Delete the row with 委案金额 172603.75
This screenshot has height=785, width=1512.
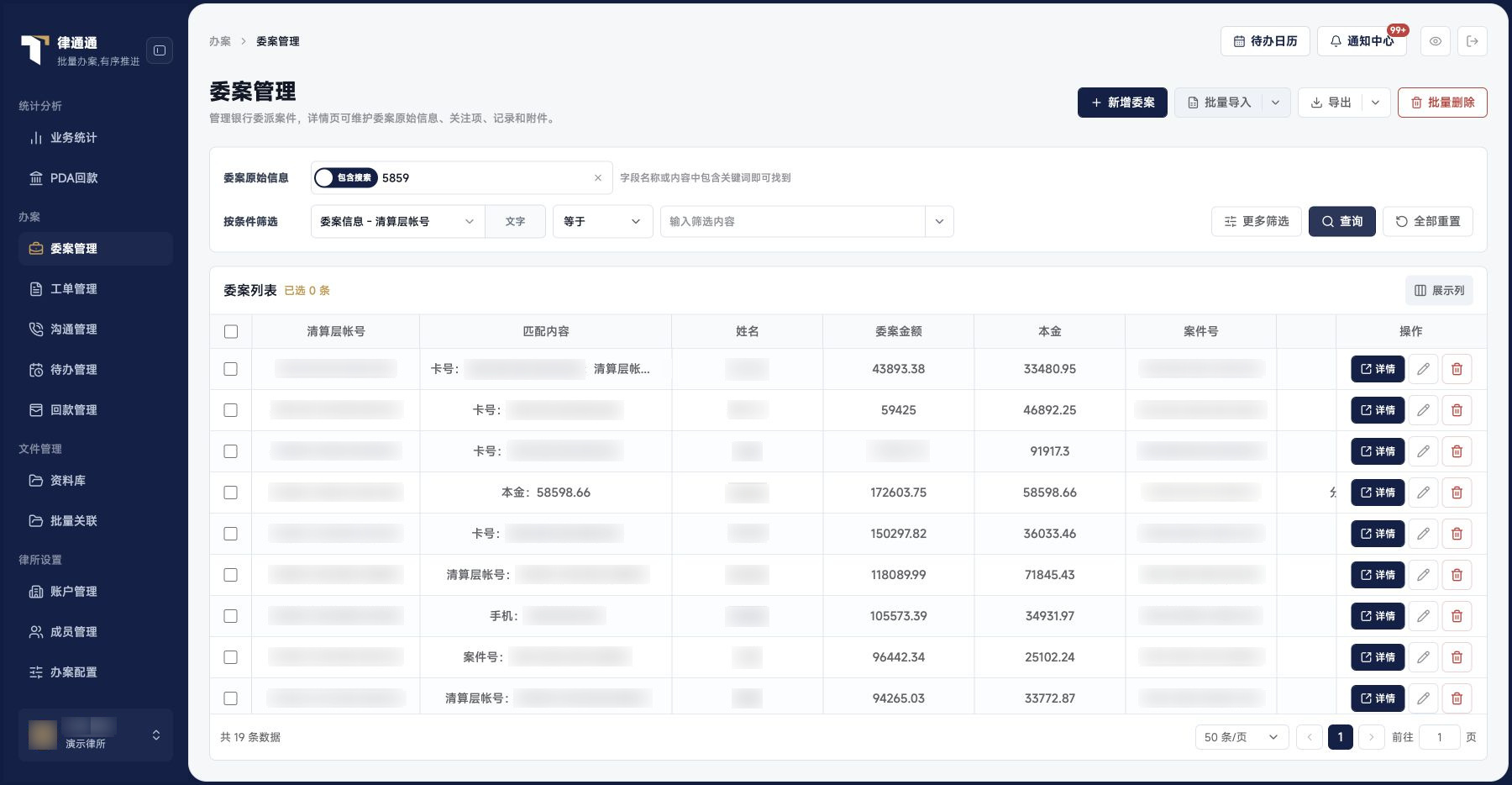tap(1457, 493)
